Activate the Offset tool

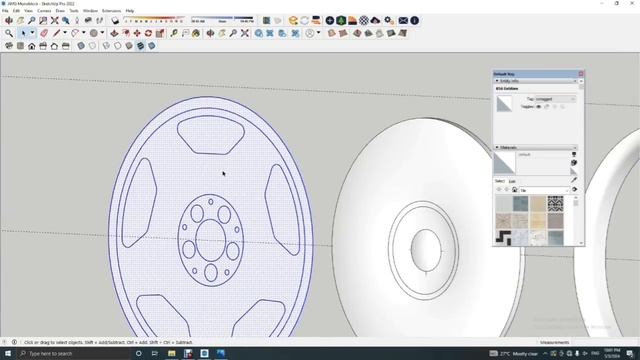126,33
